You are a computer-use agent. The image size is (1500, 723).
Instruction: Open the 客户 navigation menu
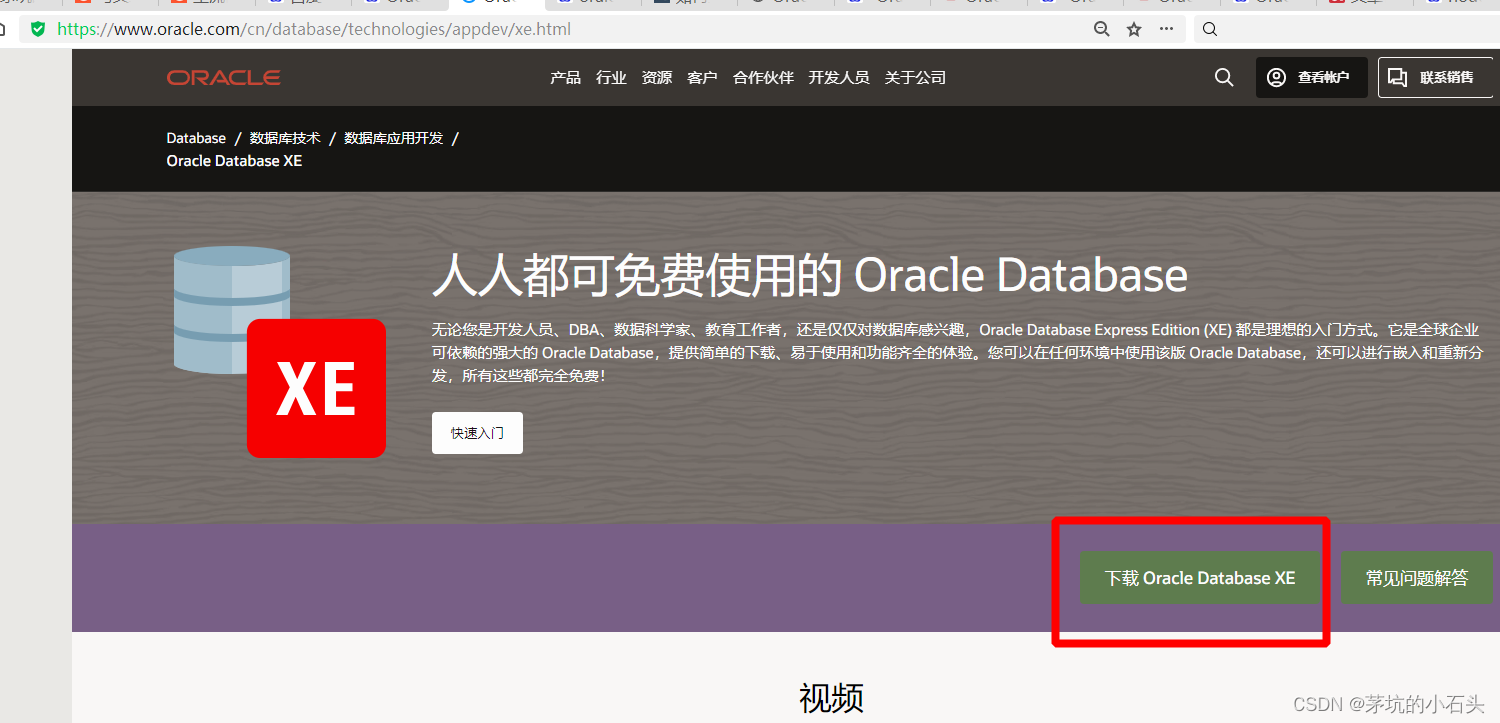pyautogui.click(x=703, y=78)
